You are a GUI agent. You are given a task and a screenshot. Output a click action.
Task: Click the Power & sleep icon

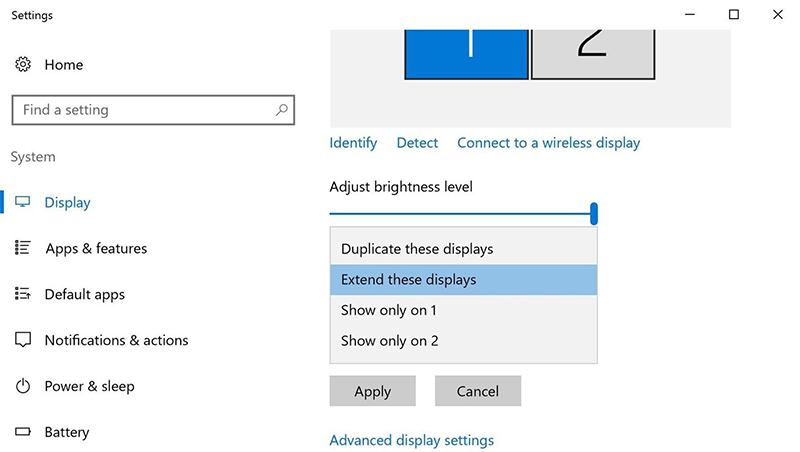coord(23,386)
